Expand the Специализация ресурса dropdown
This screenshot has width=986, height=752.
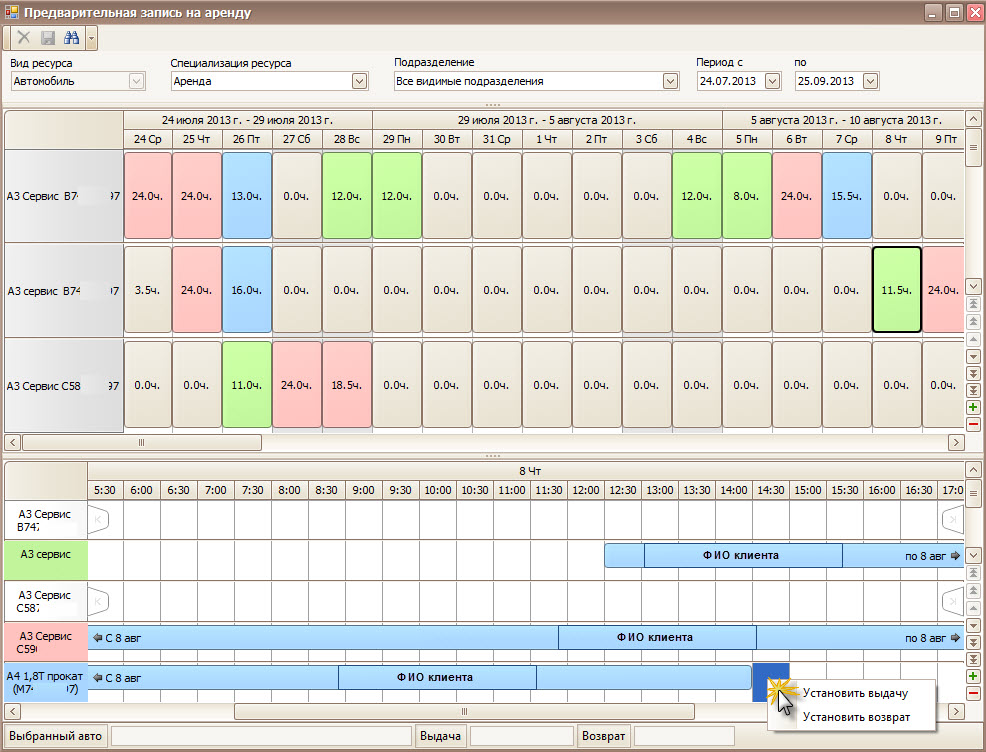point(359,81)
